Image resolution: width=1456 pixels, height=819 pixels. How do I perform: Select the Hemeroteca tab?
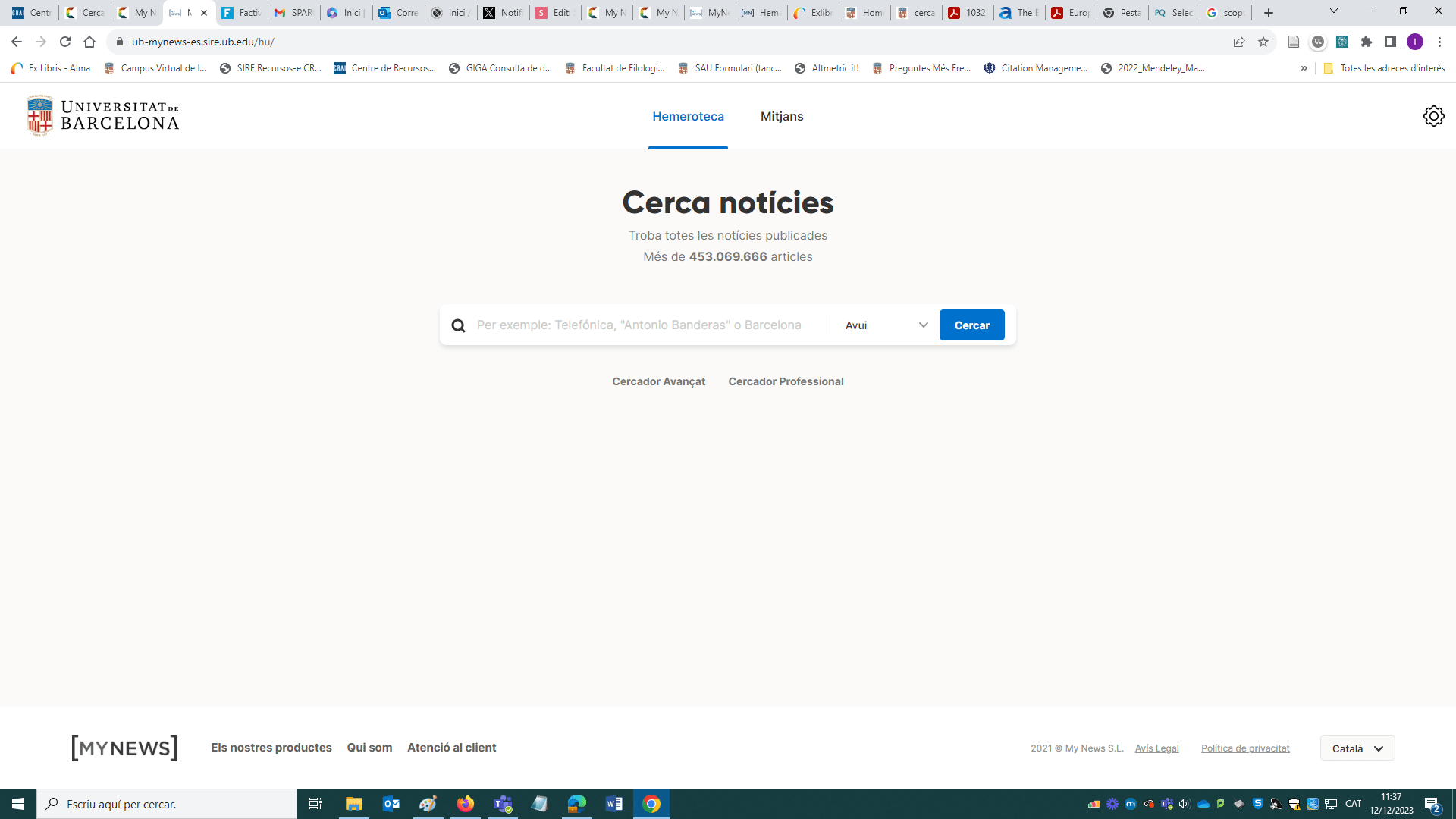click(688, 116)
